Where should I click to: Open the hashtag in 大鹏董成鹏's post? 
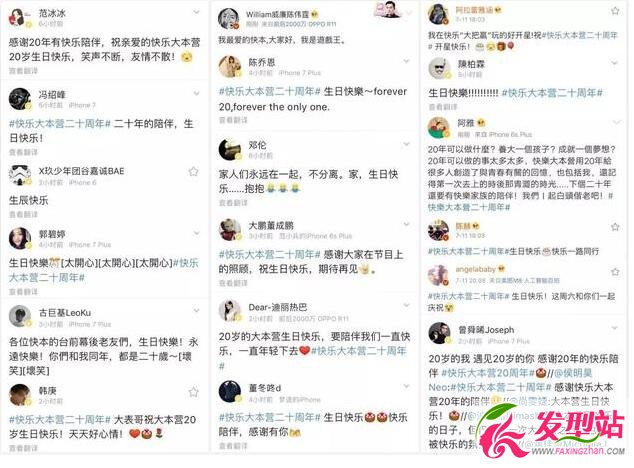[x=270, y=254]
